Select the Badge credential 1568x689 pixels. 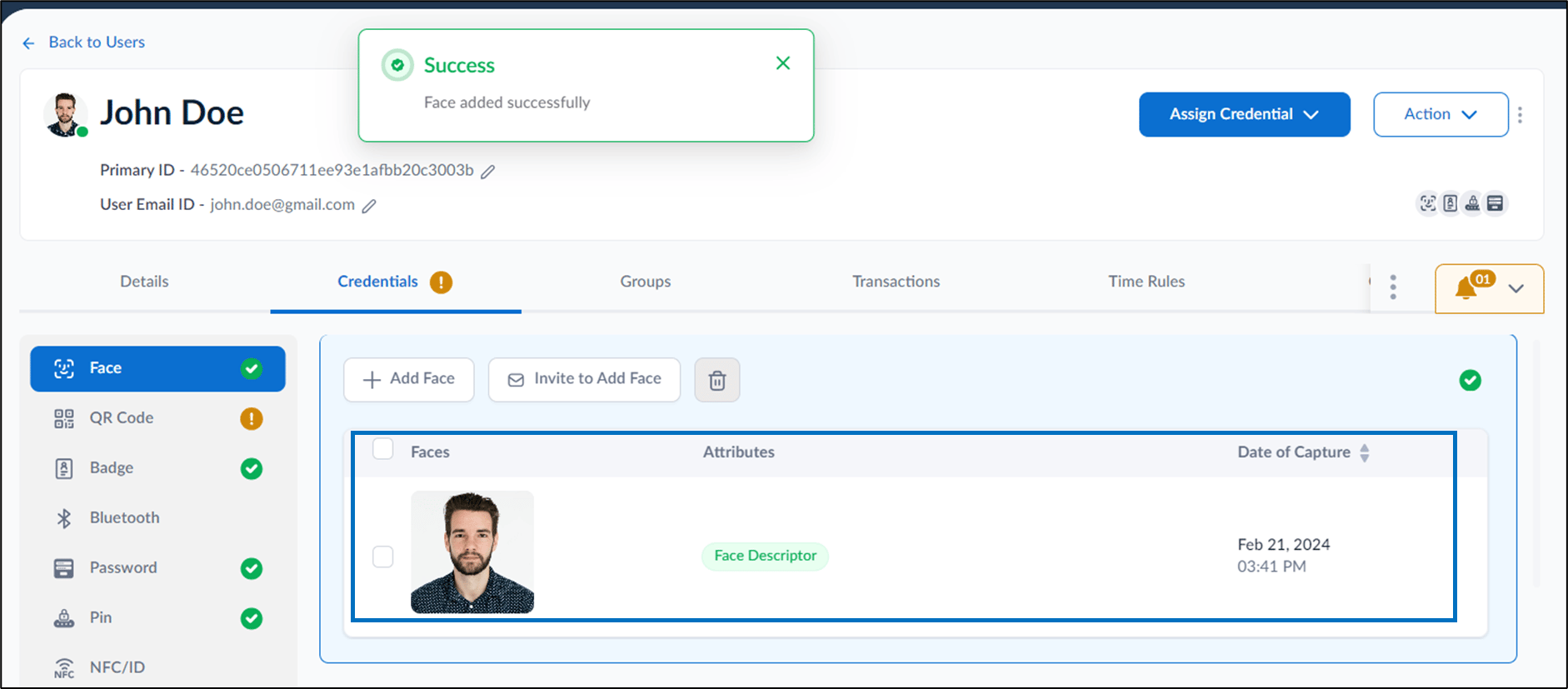click(158, 468)
